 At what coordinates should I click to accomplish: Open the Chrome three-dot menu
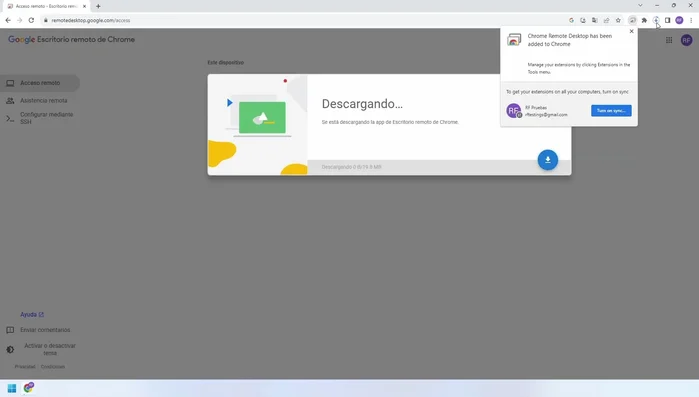(691, 20)
